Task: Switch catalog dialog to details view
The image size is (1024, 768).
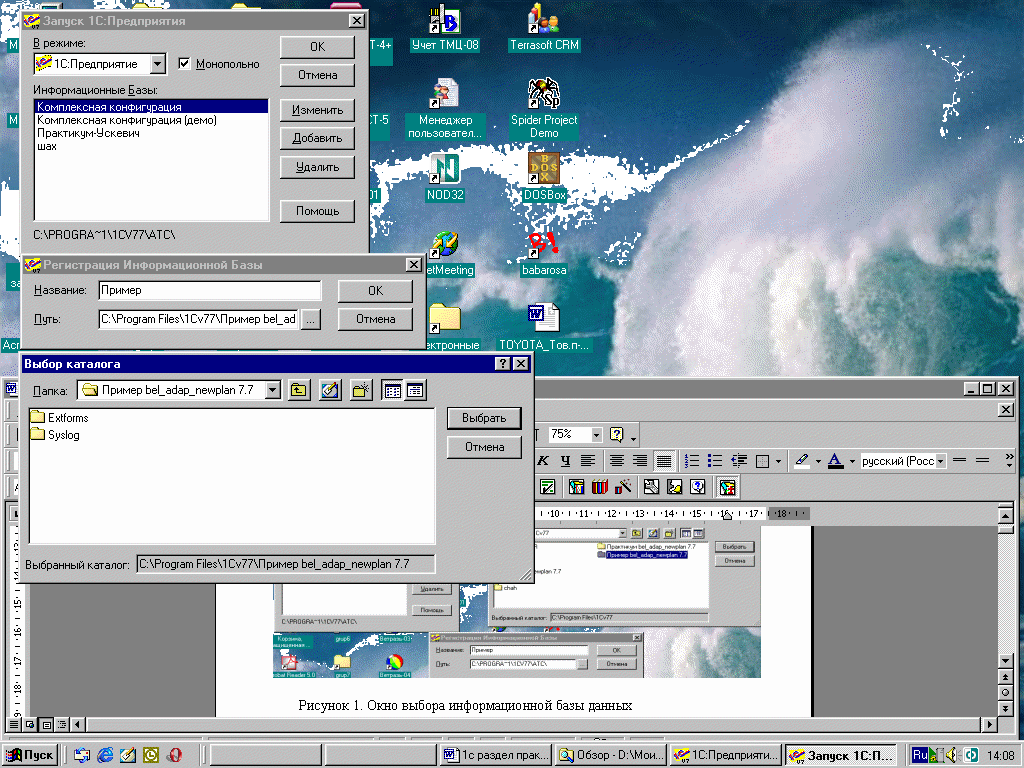Action: click(415, 391)
